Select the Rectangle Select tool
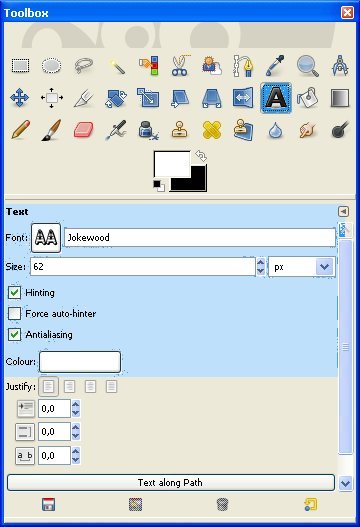The height and width of the screenshot is (527, 360). [20, 66]
